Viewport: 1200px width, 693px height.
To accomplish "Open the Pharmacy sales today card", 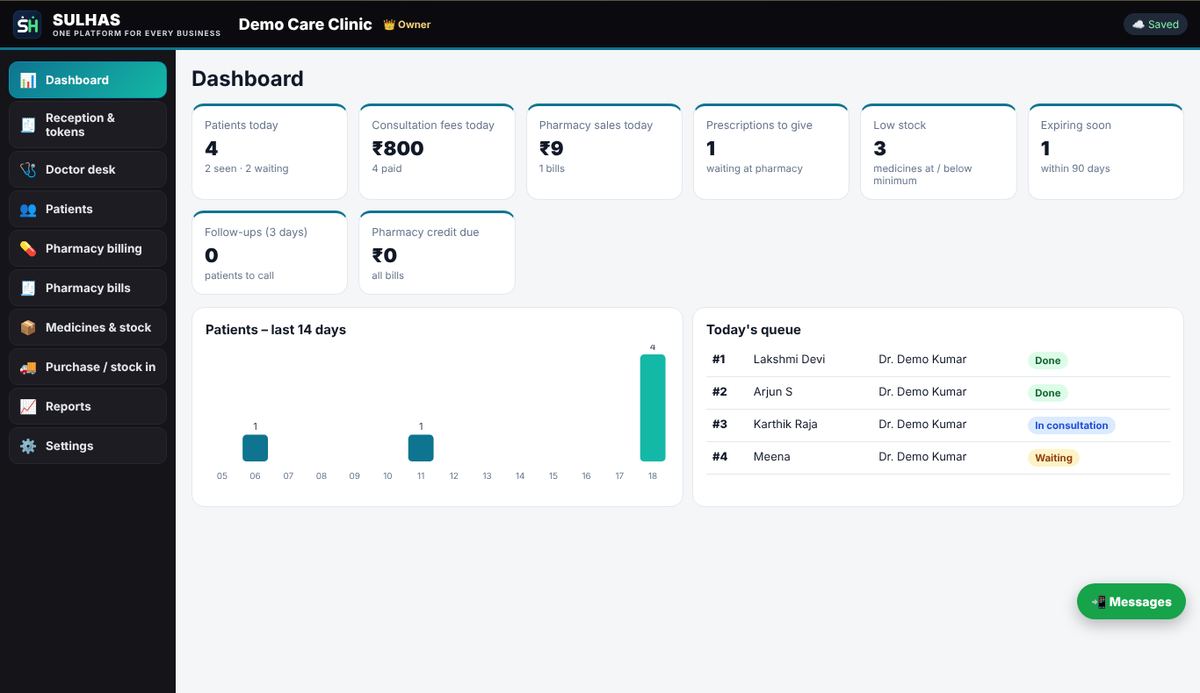I will [x=604, y=152].
